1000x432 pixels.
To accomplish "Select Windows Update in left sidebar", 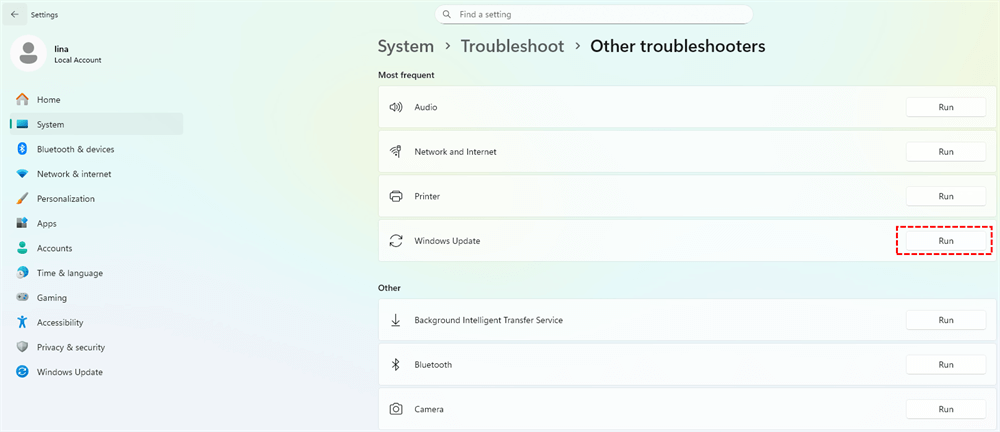I will [x=69, y=372].
